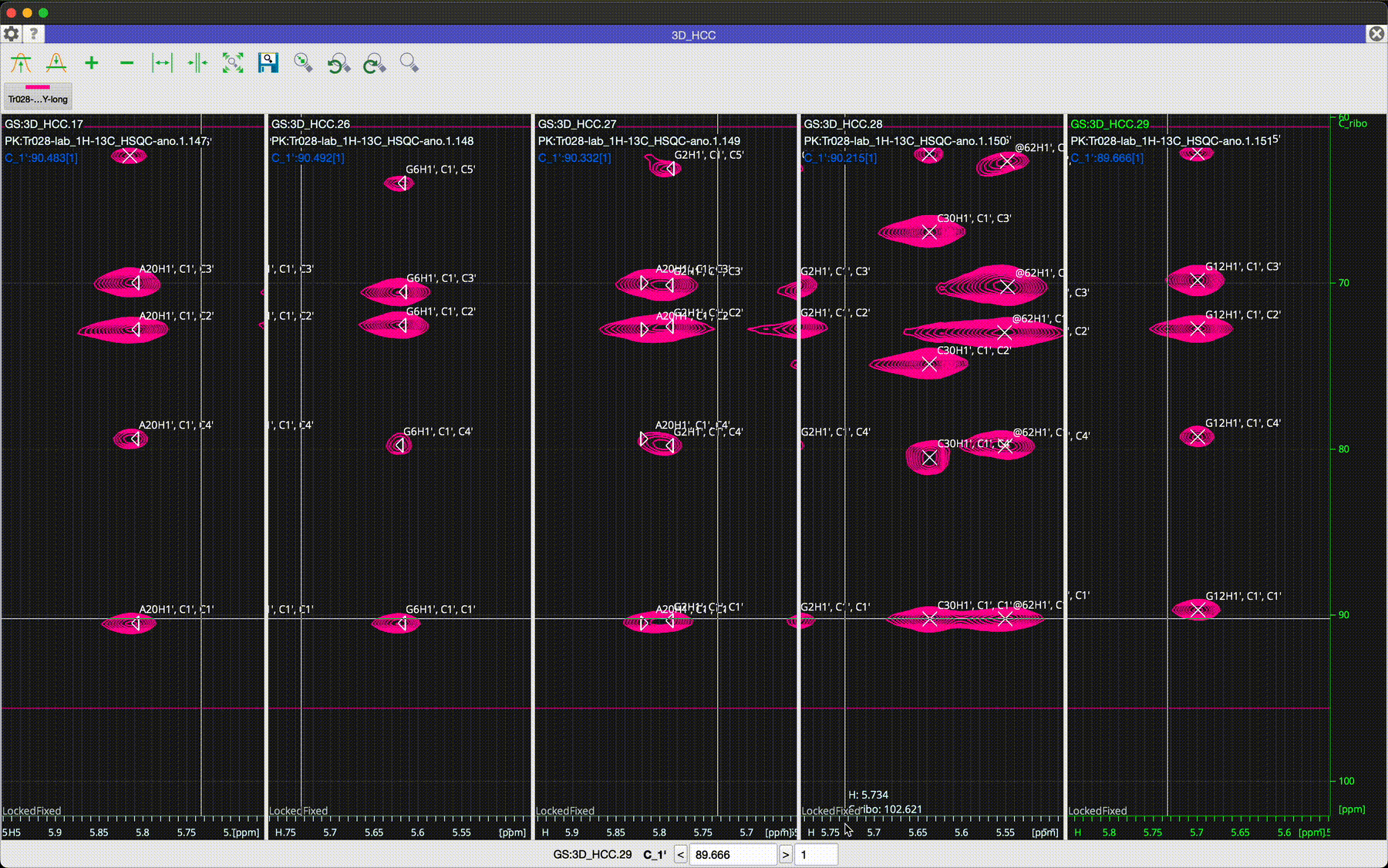Step C_1' plane up with the > button
Viewport: 1388px width, 868px height.
click(x=786, y=854)
